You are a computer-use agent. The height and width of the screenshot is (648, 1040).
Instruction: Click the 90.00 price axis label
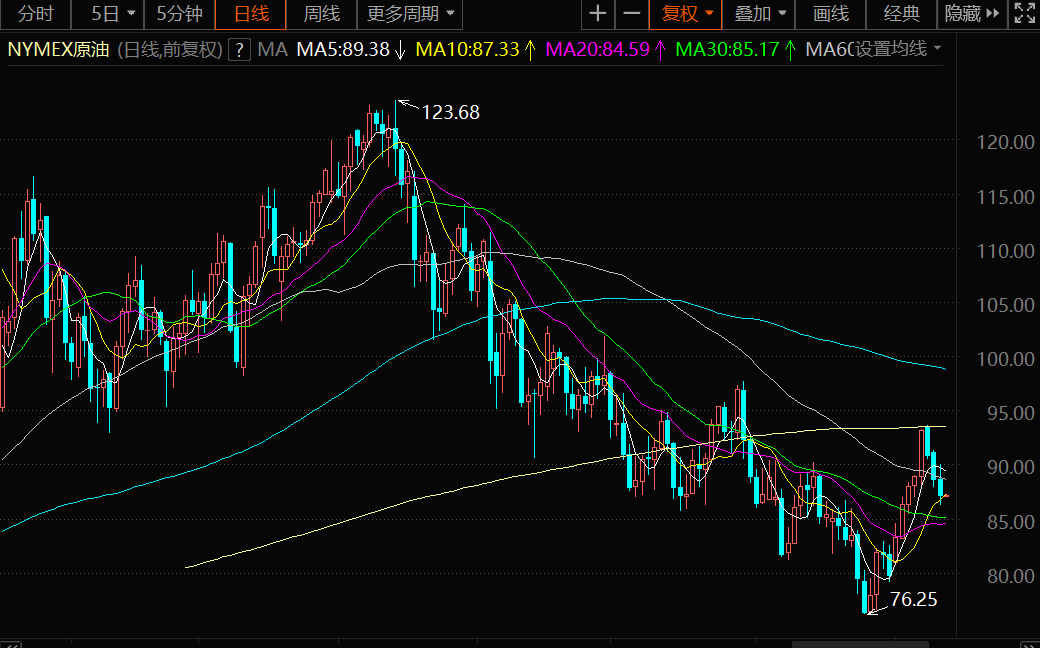coord(1011,467)
